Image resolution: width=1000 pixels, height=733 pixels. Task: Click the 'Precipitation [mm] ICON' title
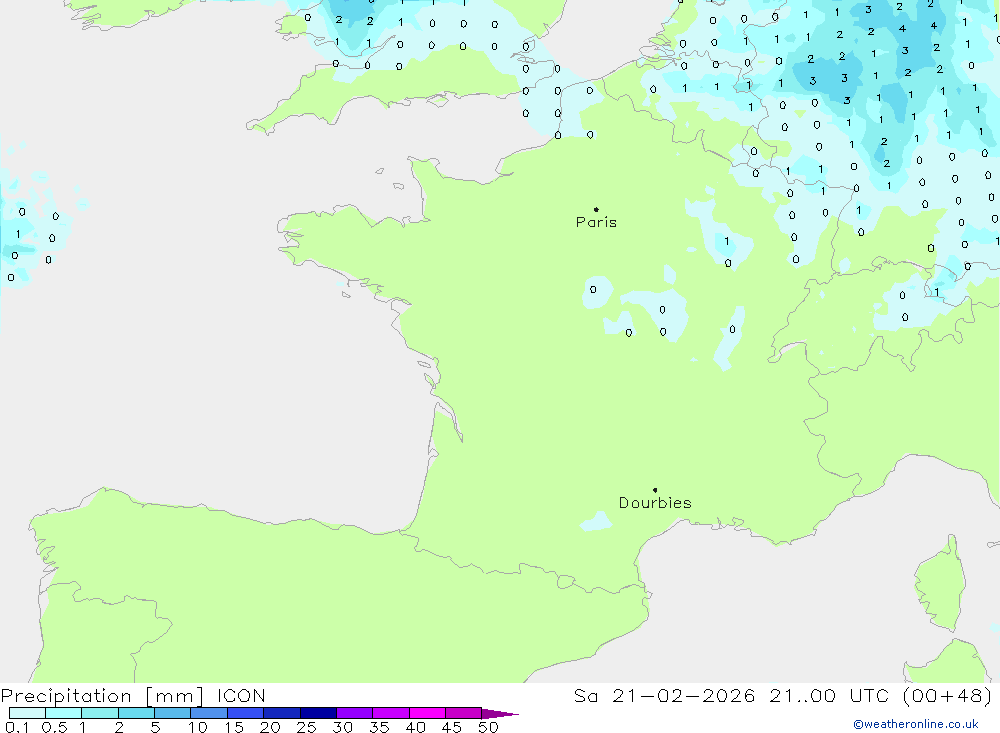133,696
